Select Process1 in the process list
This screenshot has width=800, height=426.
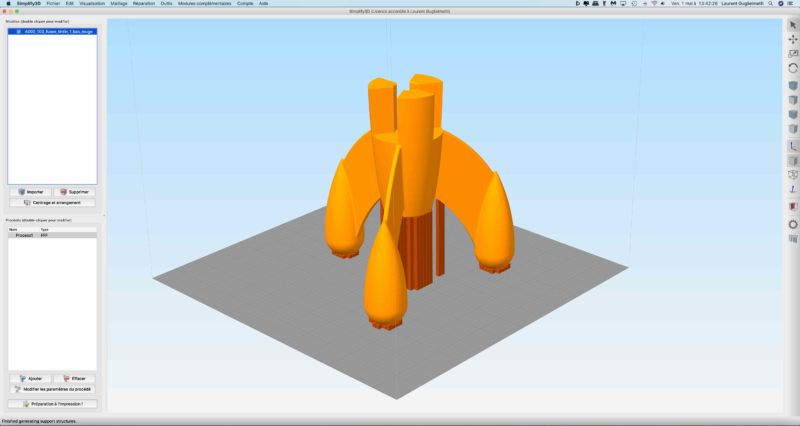[x=22, y=234]
